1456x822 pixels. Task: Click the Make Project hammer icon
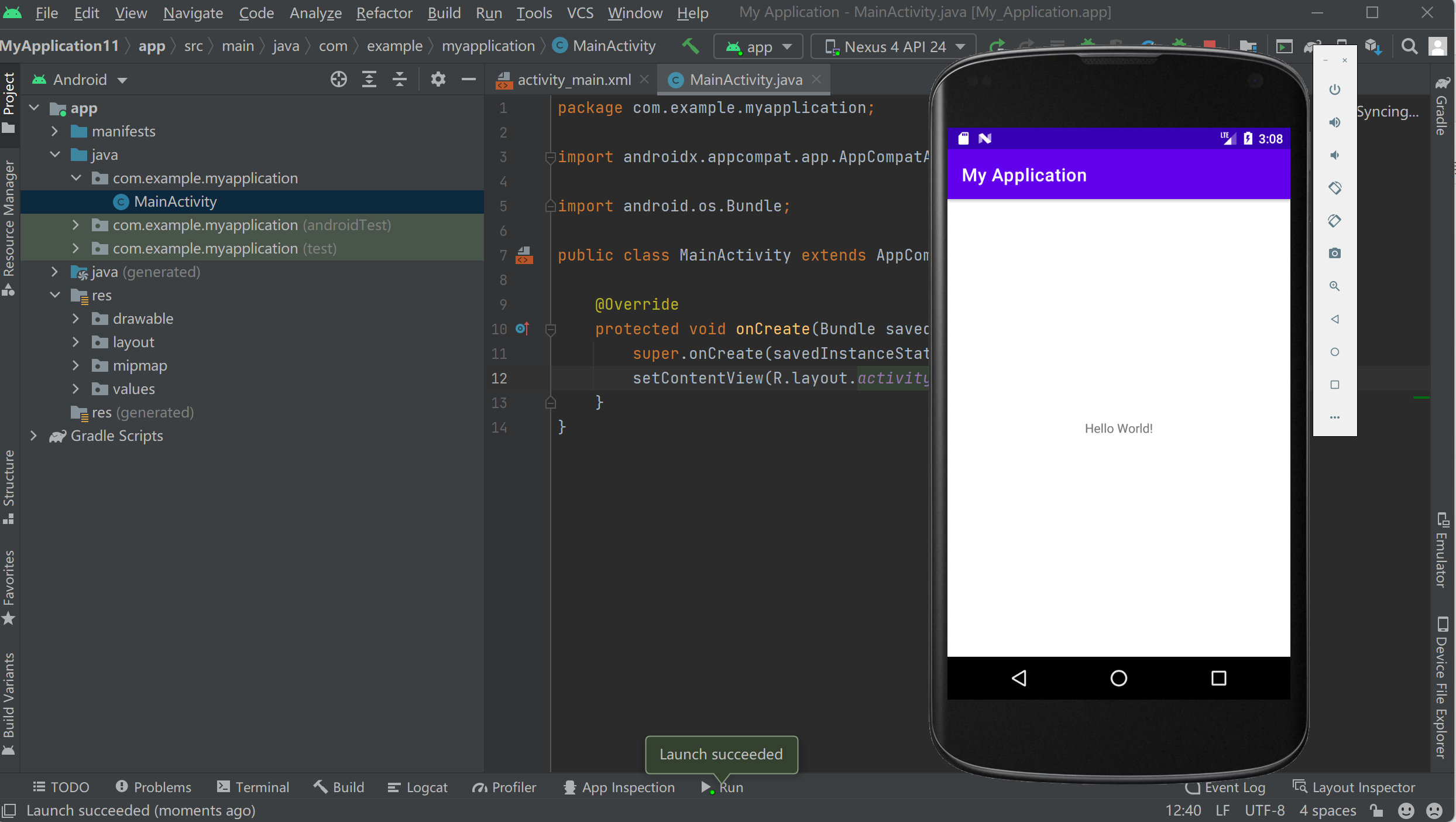pos(691,46)
